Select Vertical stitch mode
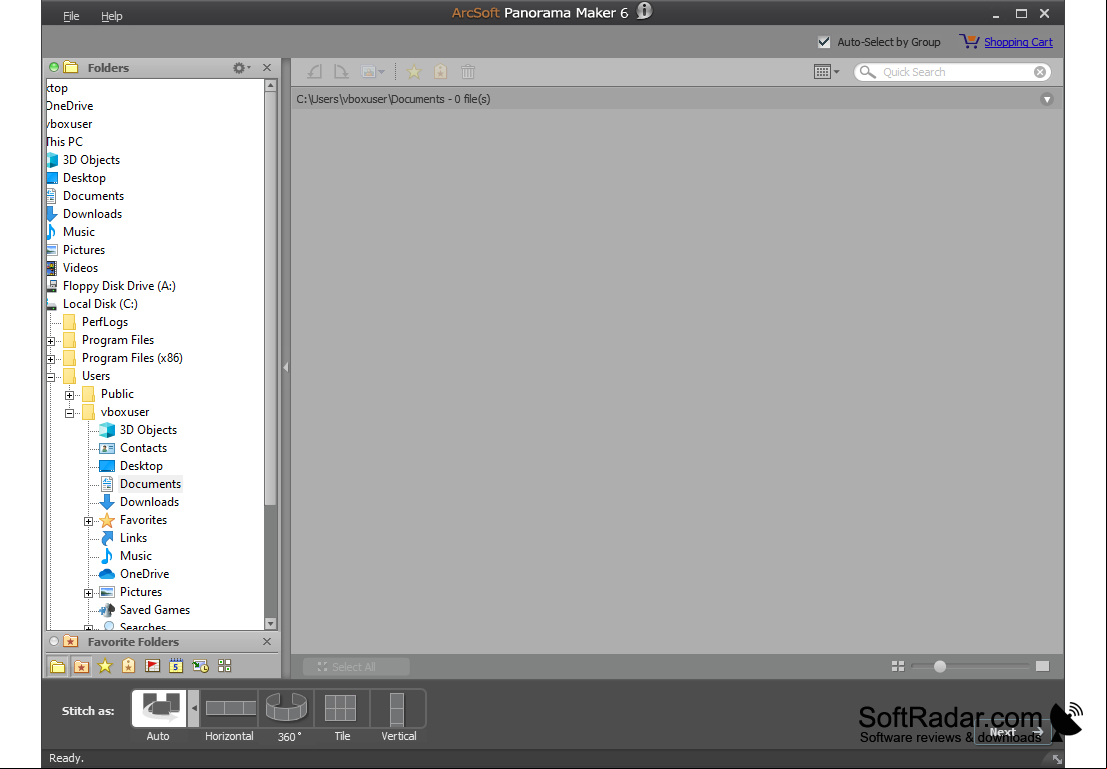 point(397,708)
